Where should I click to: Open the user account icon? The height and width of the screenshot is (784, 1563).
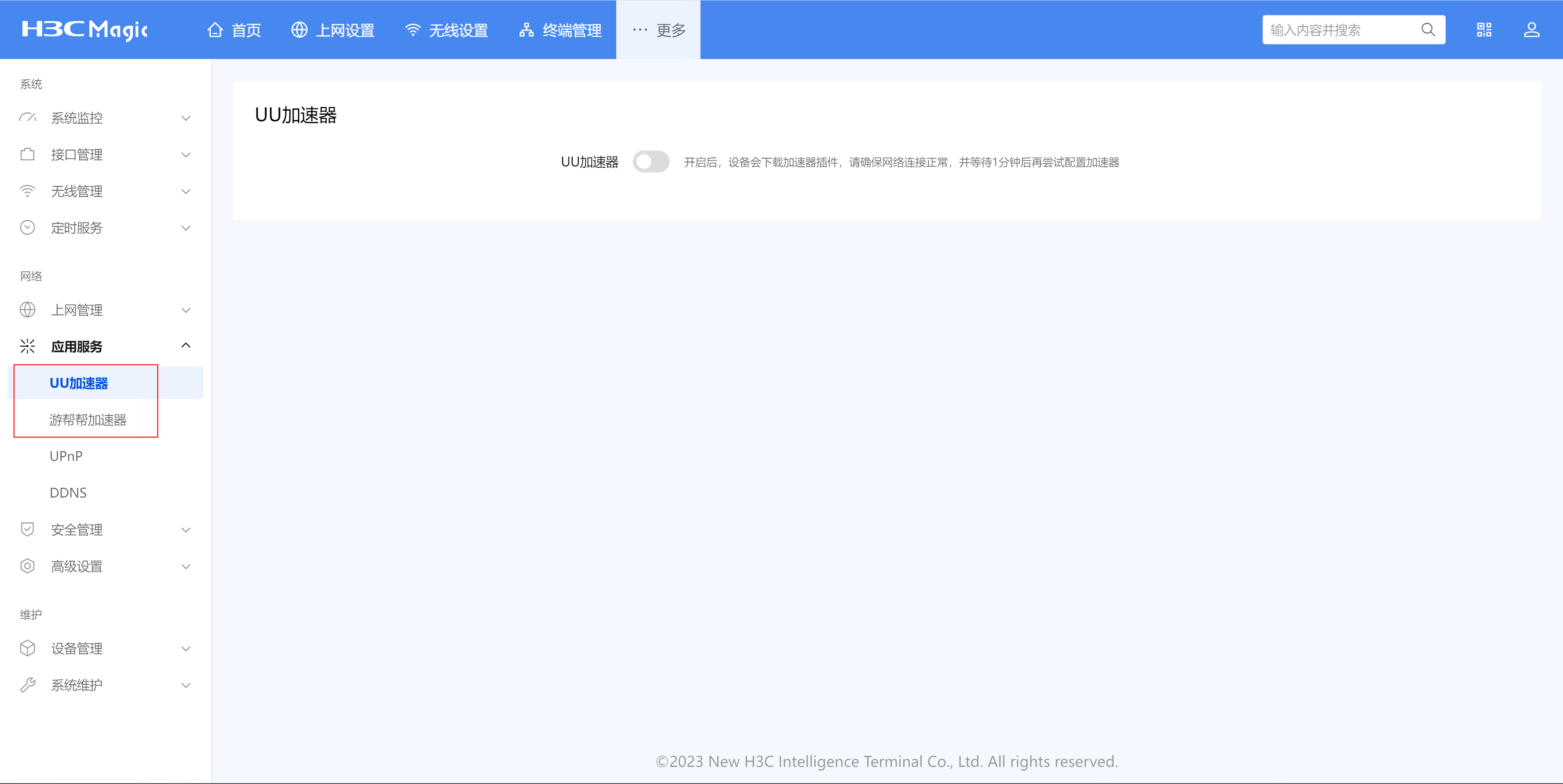(x=1531, y=30)
